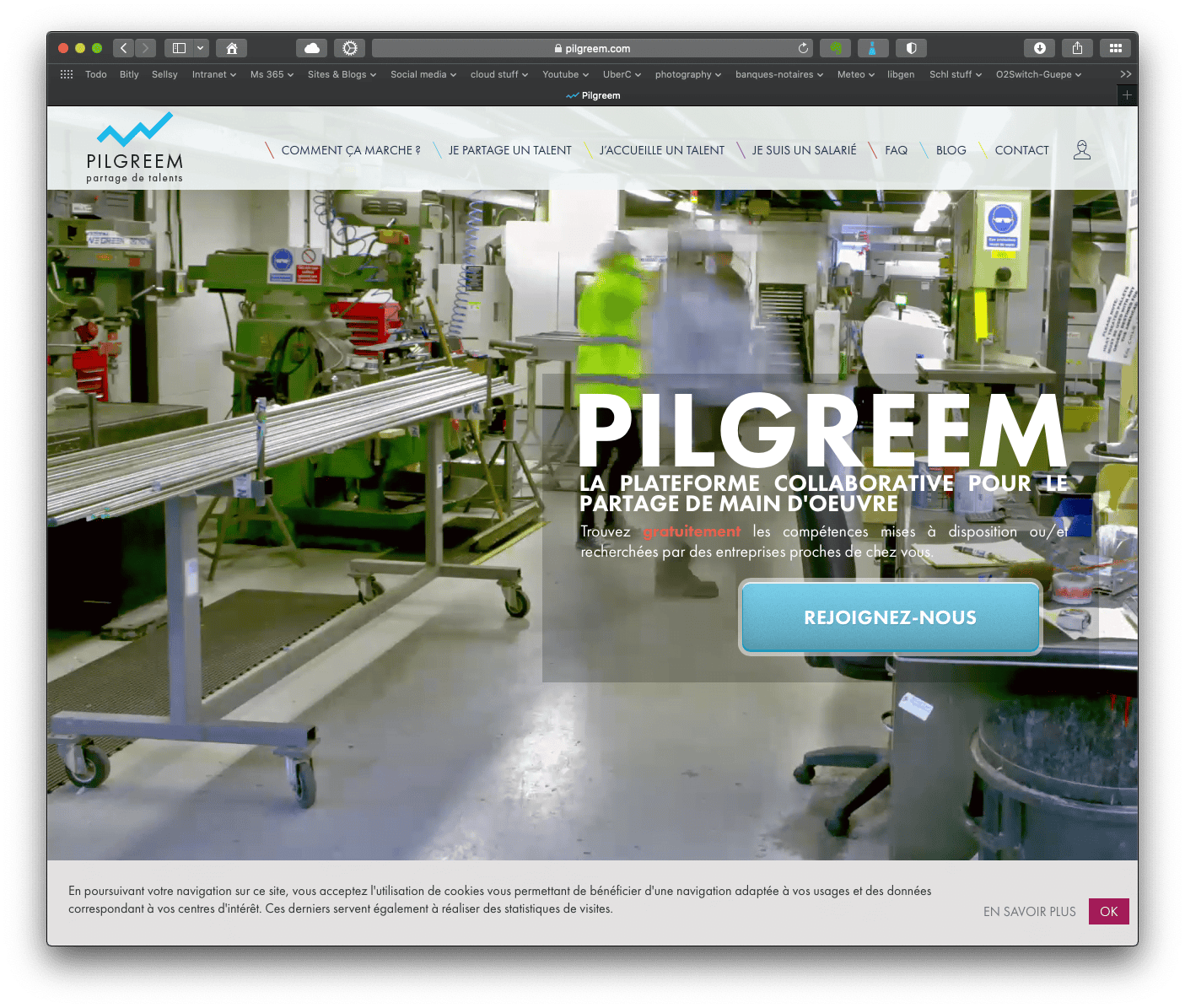Expand the photography bookmarks folder

coord(688,74)
